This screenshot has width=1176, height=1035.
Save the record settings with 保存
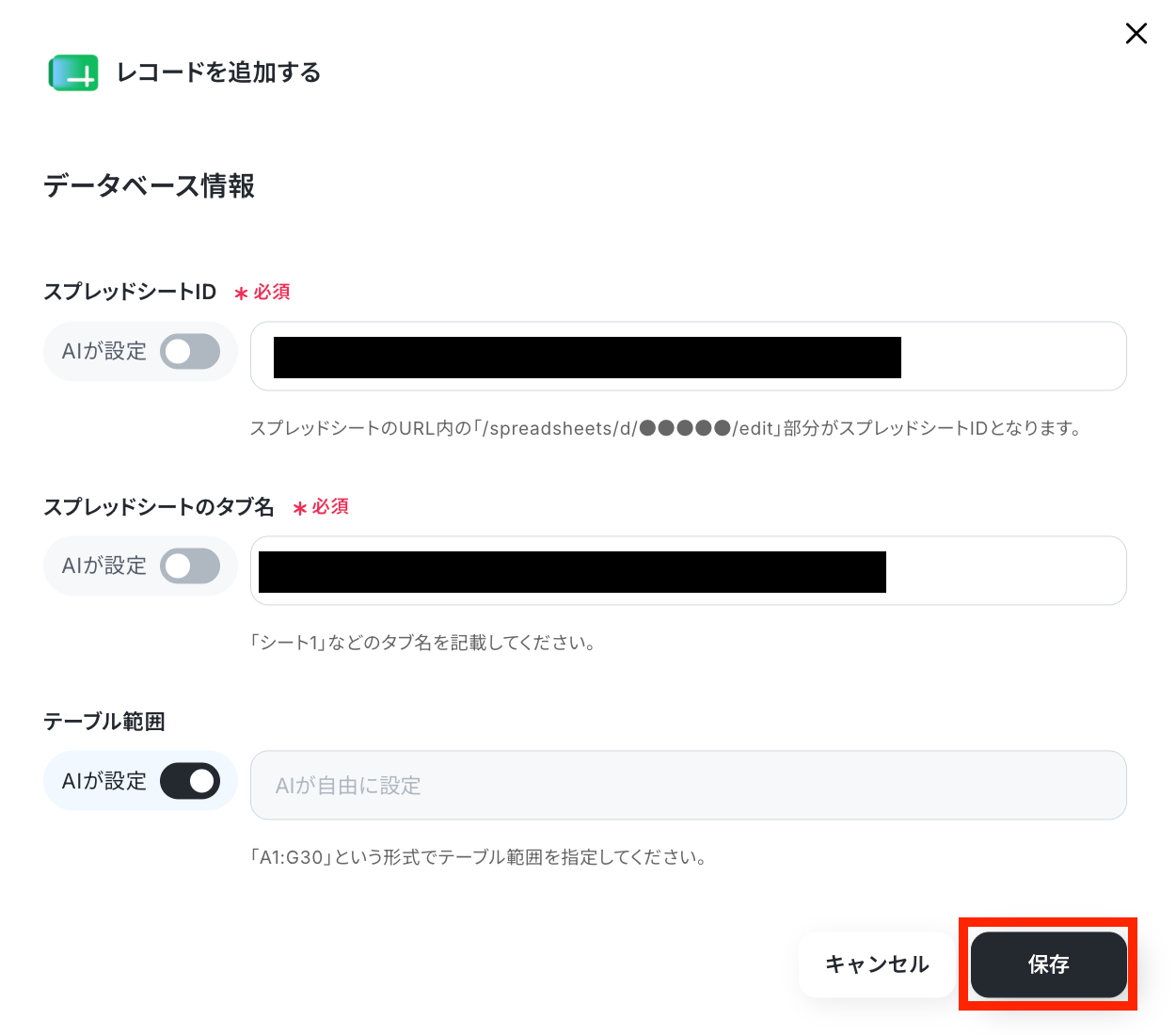[1049, 964]
